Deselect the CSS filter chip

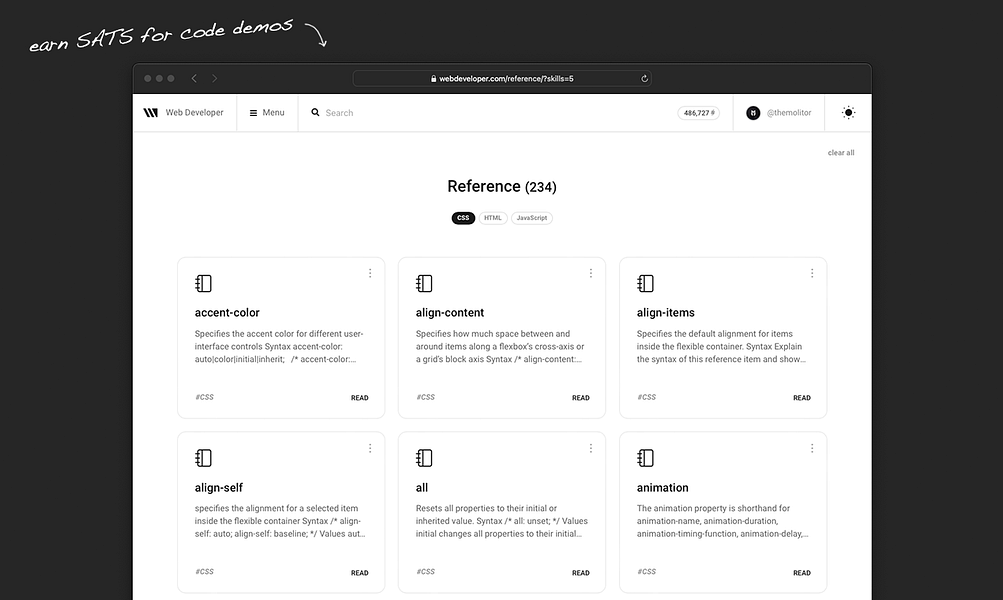click(x=462, y=217)
